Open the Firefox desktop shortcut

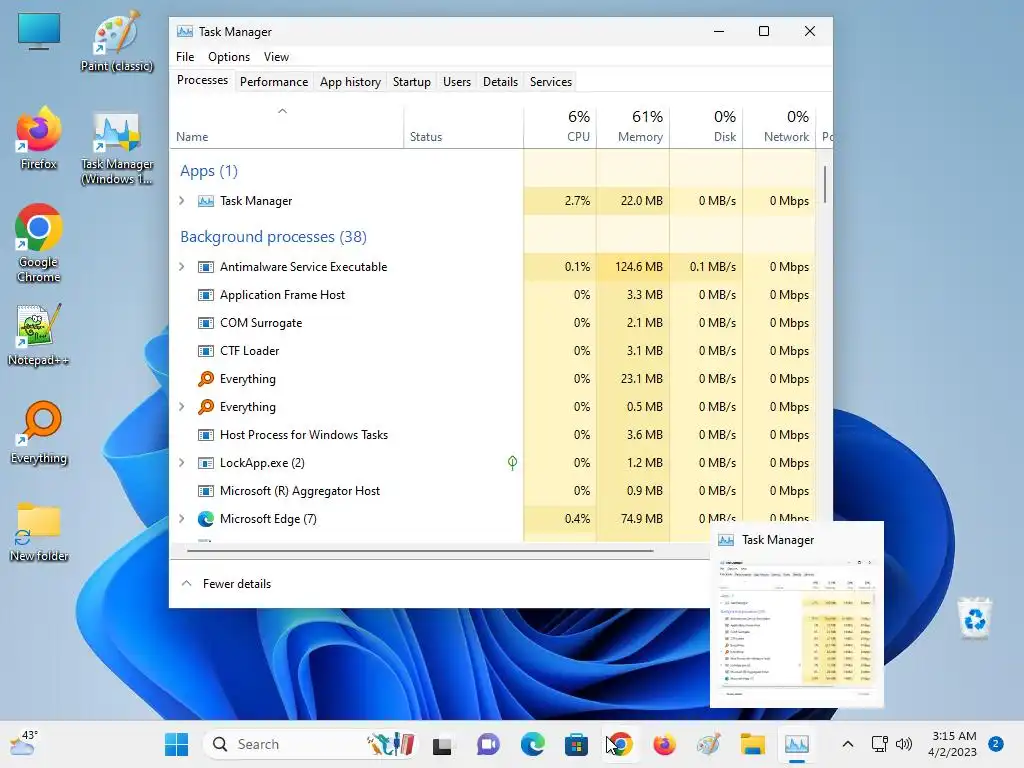[39, 138]
